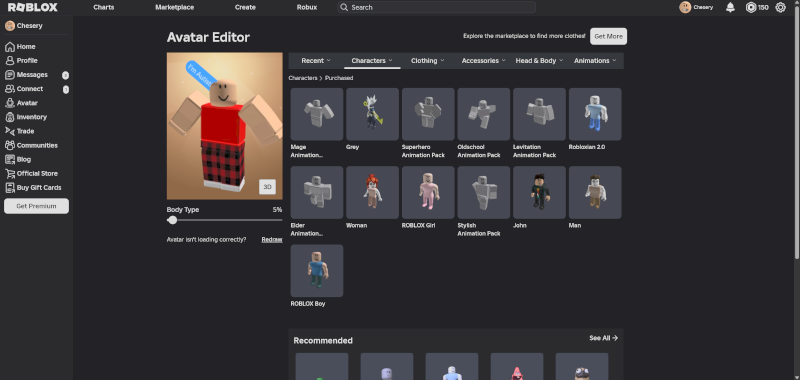Open Connect in the sidebar
Screen dimensions: 800x380
click(24, 89)
